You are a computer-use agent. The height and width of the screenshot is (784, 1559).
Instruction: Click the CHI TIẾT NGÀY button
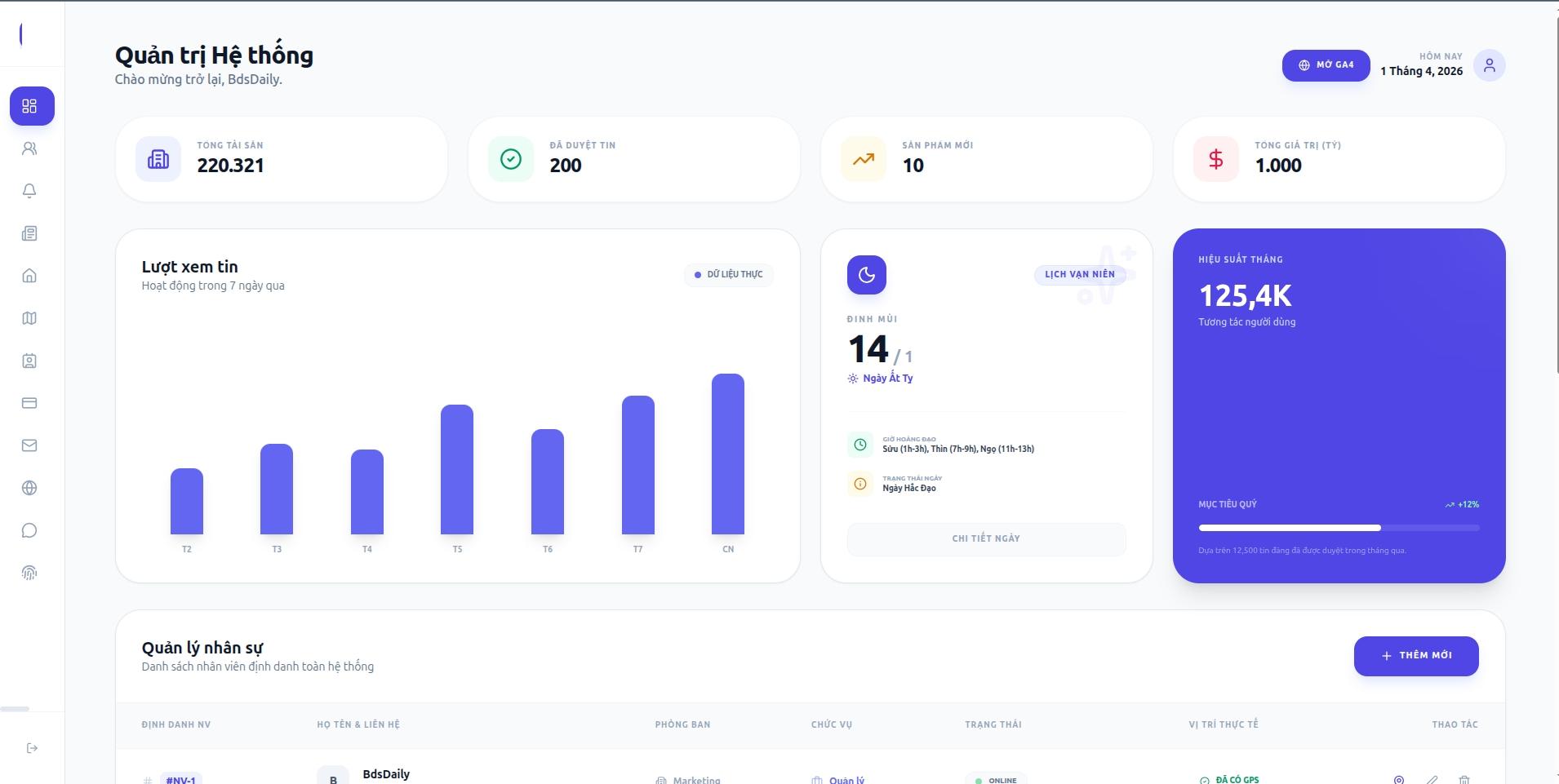tap(986, 538)
